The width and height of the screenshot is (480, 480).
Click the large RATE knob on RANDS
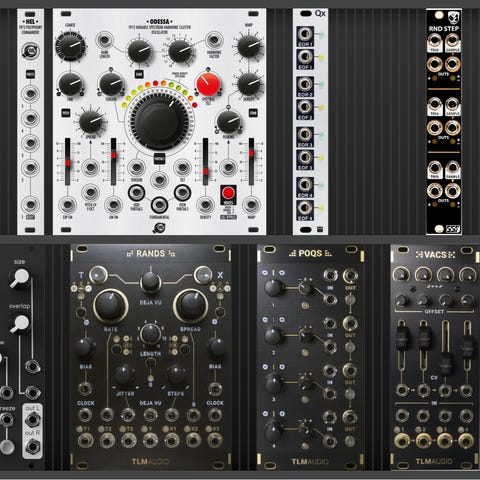(110, 305)
